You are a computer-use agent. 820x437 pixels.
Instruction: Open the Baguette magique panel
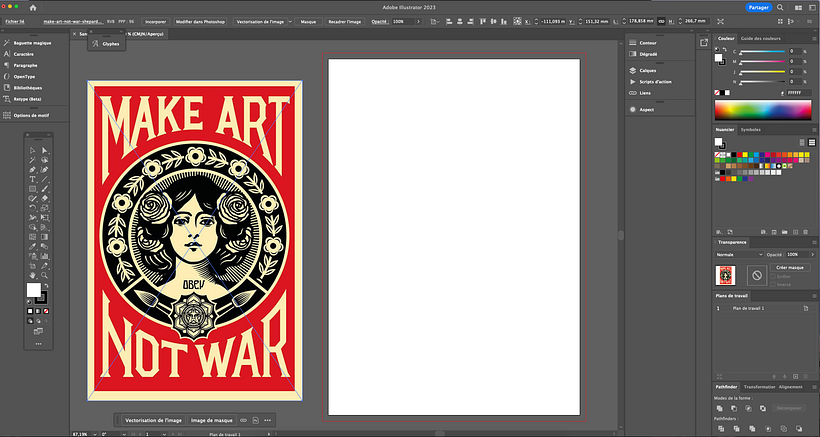click(x=28, y=43)
